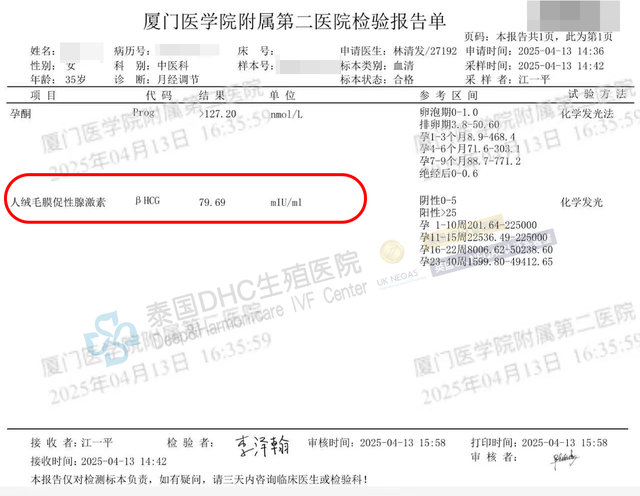Click the mIU/ml unit text
This screenshot has height=496, width=640.
pos(288,202)
